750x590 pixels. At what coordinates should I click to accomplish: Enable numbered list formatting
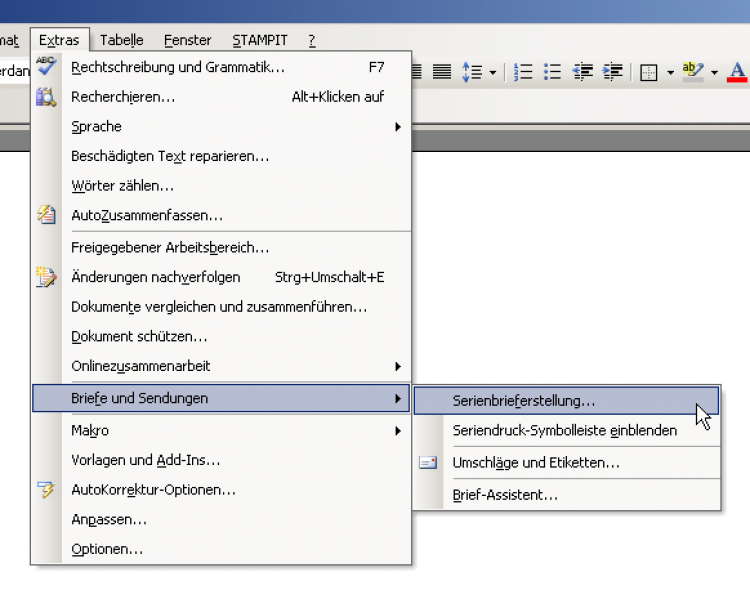pyautogui.click(x=522, y=72)
